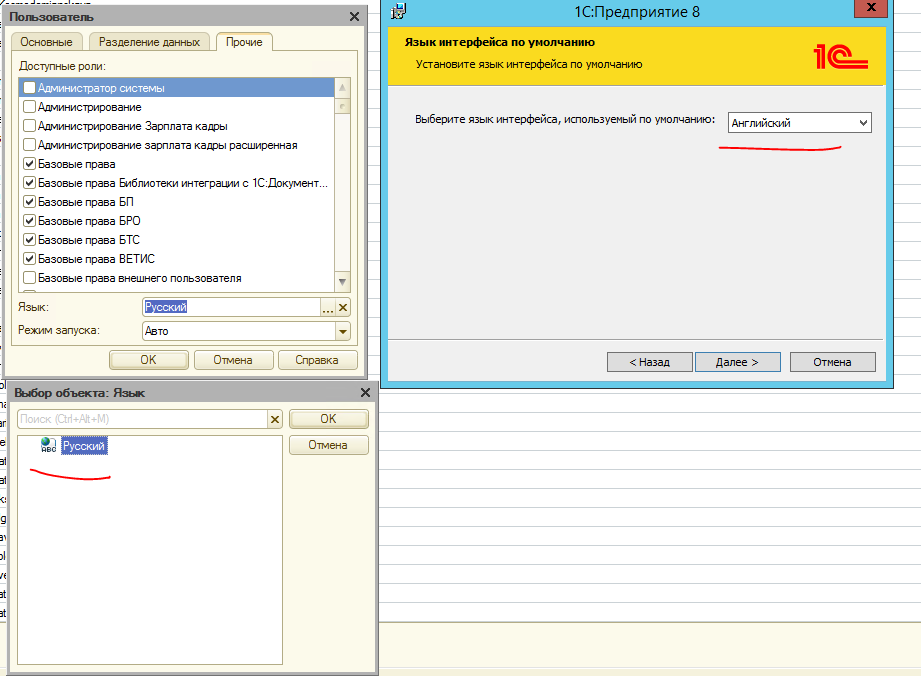Click the Режим запуска field showing Авто
Viewport: 921px width, 676px height.
(x=238, y=331)
